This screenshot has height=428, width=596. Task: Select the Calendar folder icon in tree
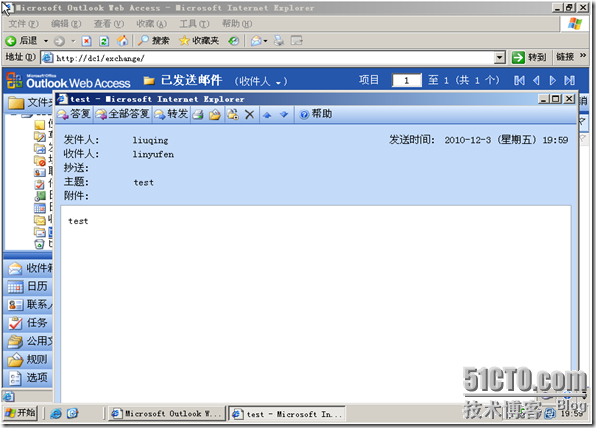[x=40, y=208]
